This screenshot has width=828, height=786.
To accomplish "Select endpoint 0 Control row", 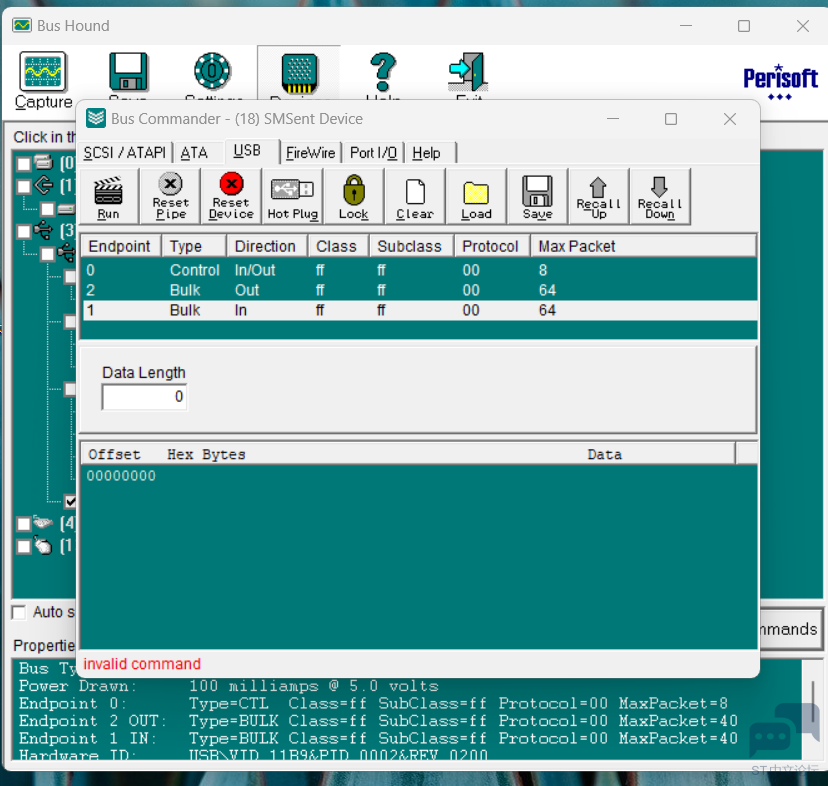I will point(419,270).
